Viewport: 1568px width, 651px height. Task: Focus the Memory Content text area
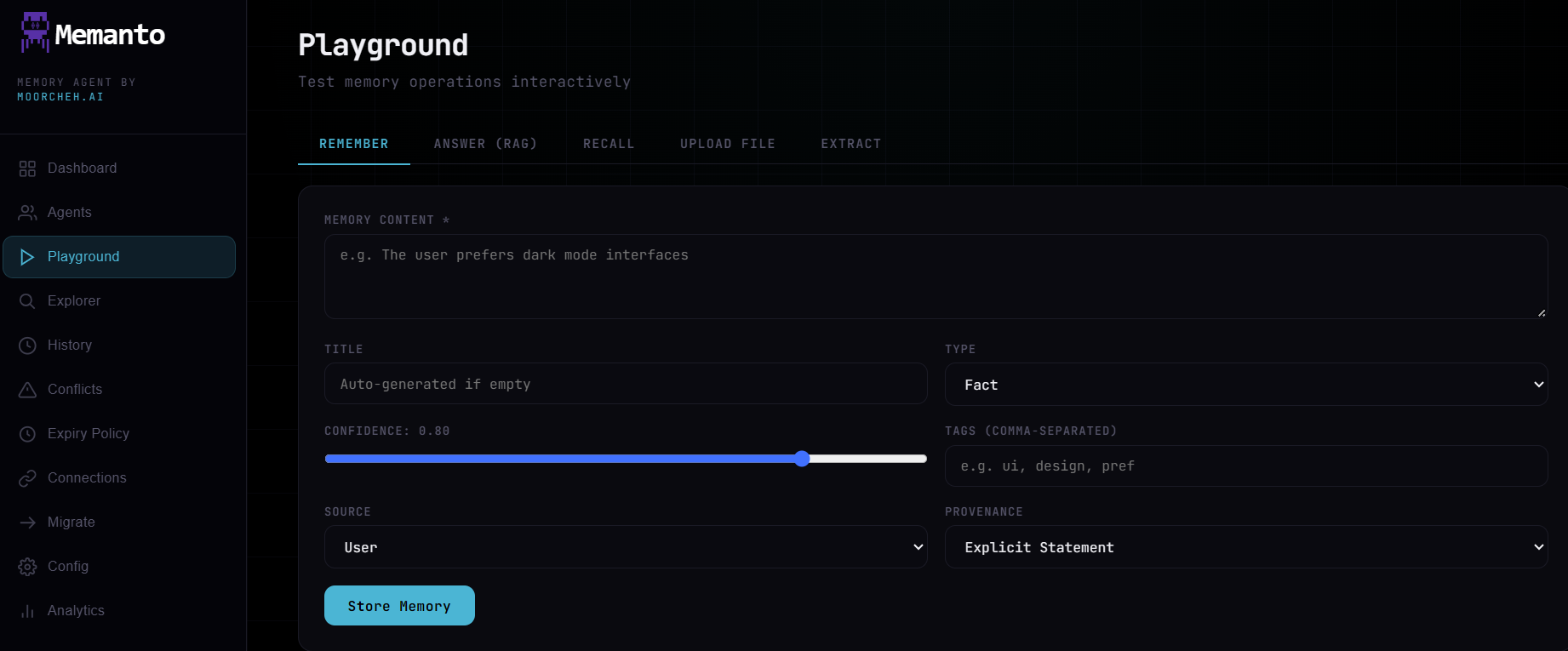point(936,277)
